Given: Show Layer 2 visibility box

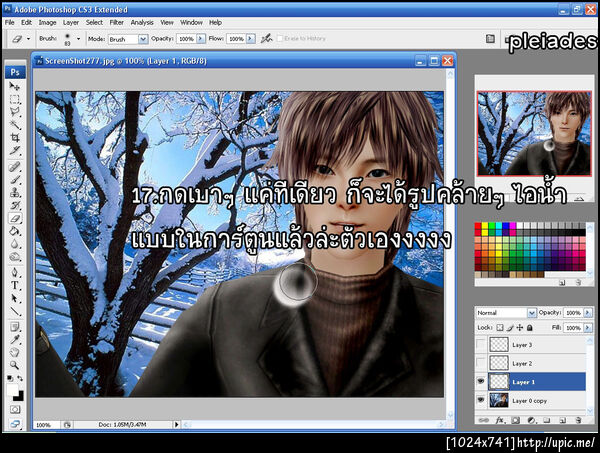Looking at the screenshot, I should 481,363.
